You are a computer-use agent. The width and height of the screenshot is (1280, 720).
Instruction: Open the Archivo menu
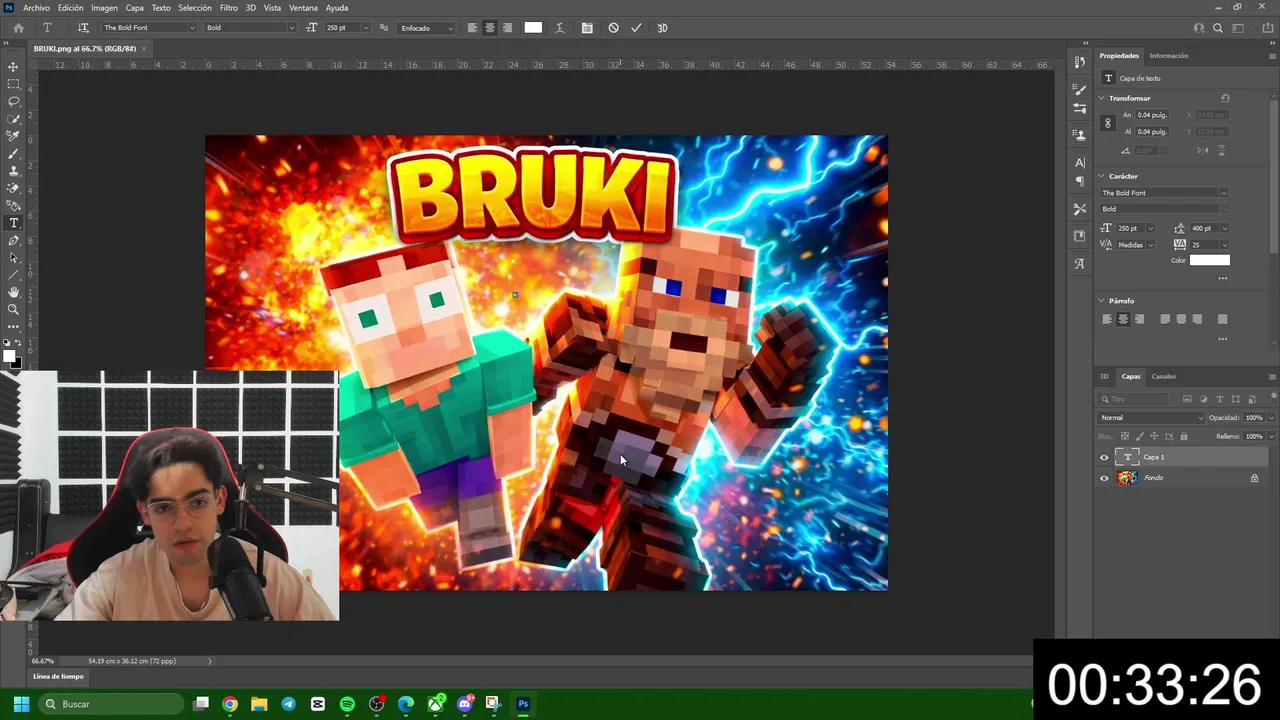click(36, 8)
